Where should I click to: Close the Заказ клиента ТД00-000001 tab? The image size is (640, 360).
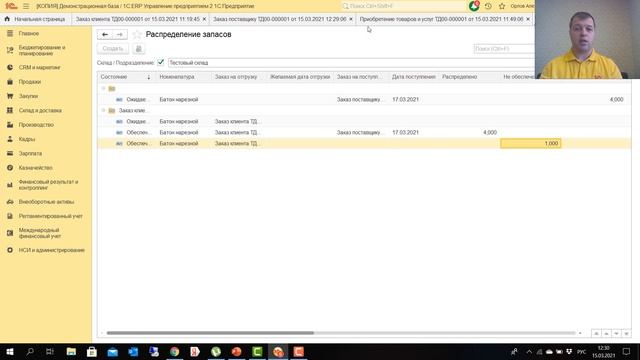(x=204, y=19)
